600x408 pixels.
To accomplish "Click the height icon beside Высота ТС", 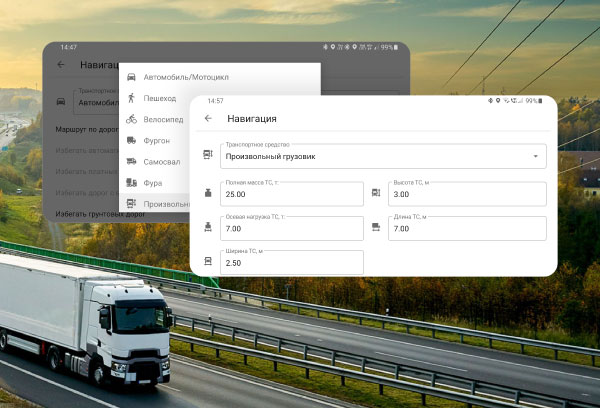I will point(376,193).
